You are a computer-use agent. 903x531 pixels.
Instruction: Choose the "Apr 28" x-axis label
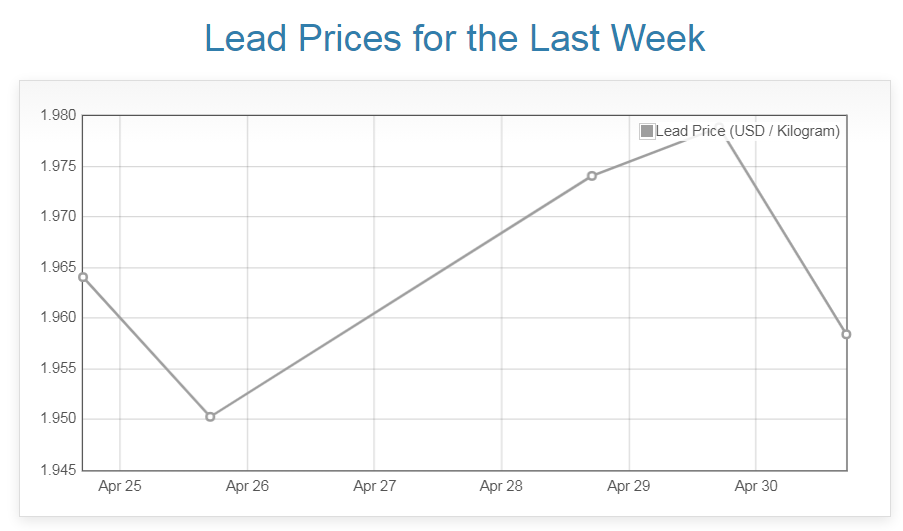(501, 487)
